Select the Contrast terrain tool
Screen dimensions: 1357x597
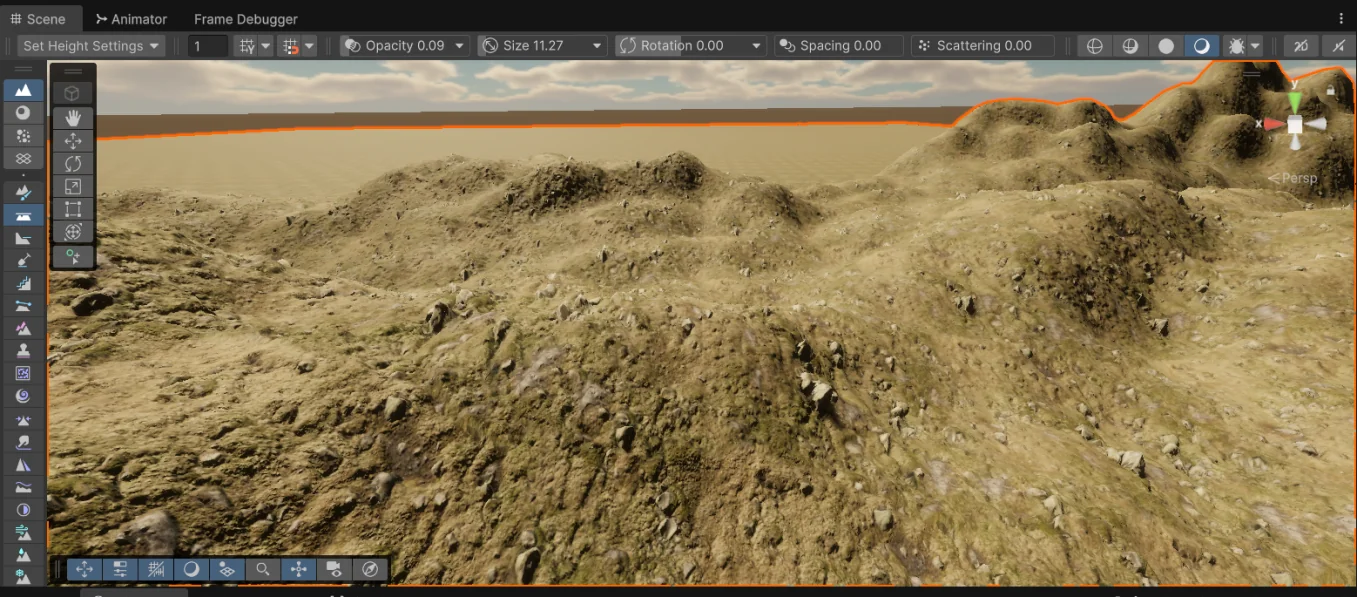(24, 510)
